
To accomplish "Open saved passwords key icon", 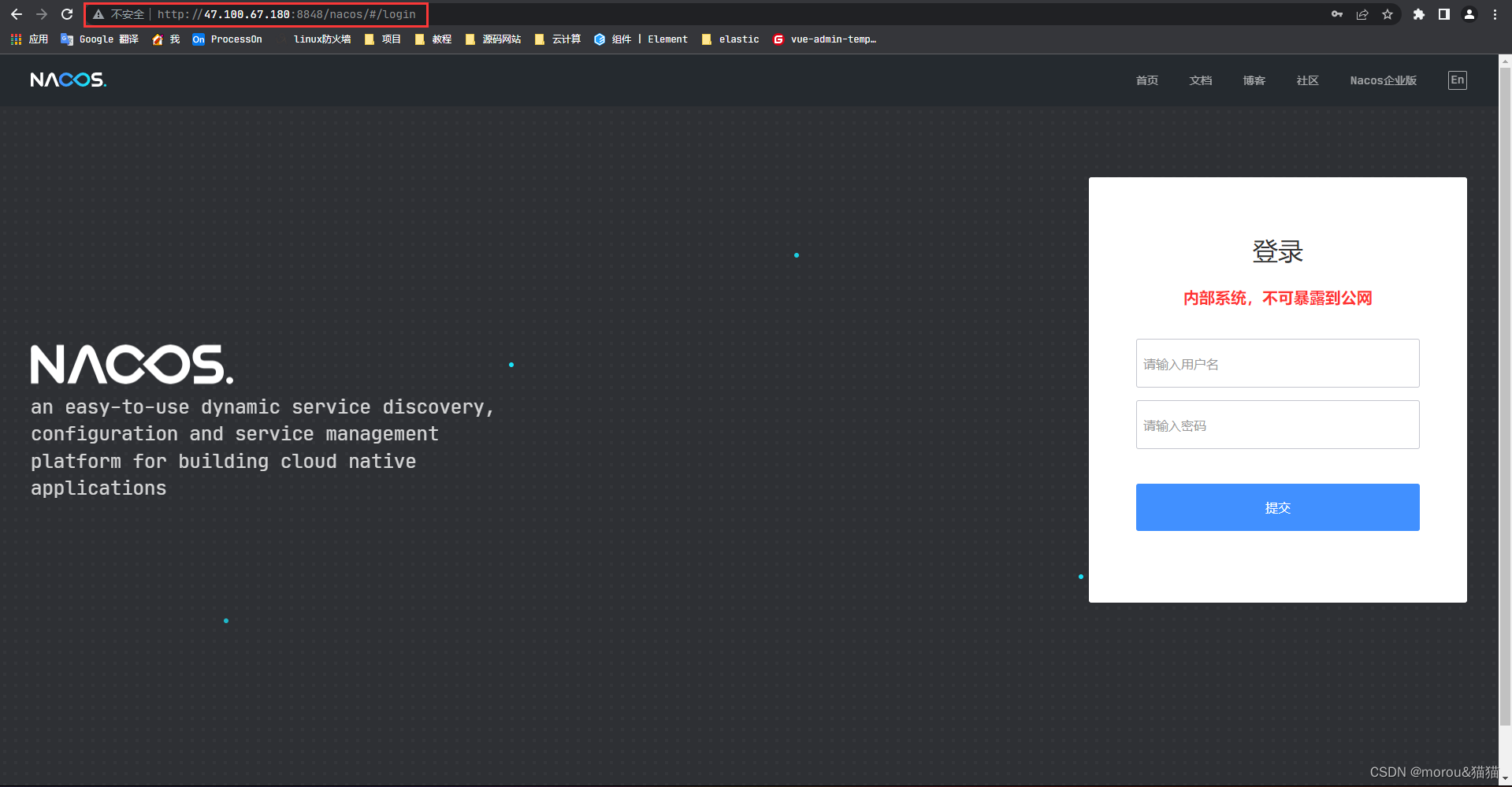I will pyautogui.click(x=1337, y=14).
